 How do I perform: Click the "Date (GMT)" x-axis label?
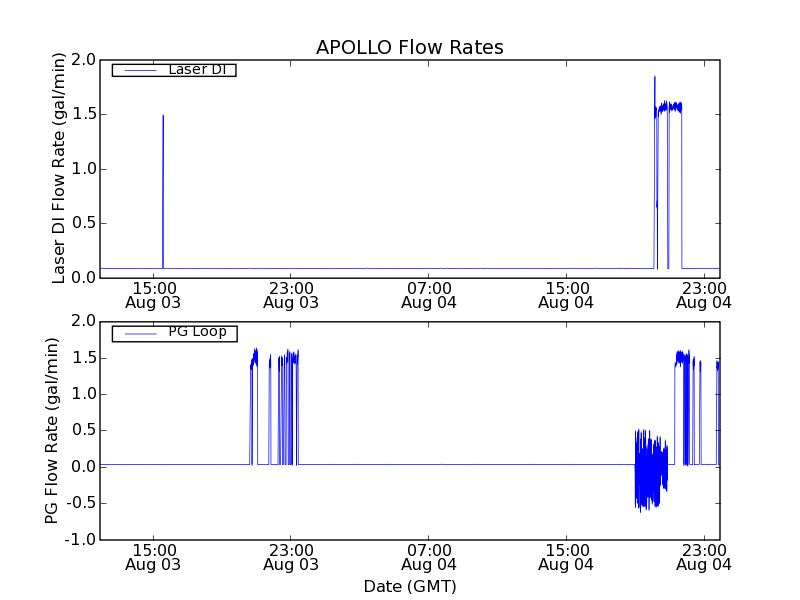(x=410, y=586)
